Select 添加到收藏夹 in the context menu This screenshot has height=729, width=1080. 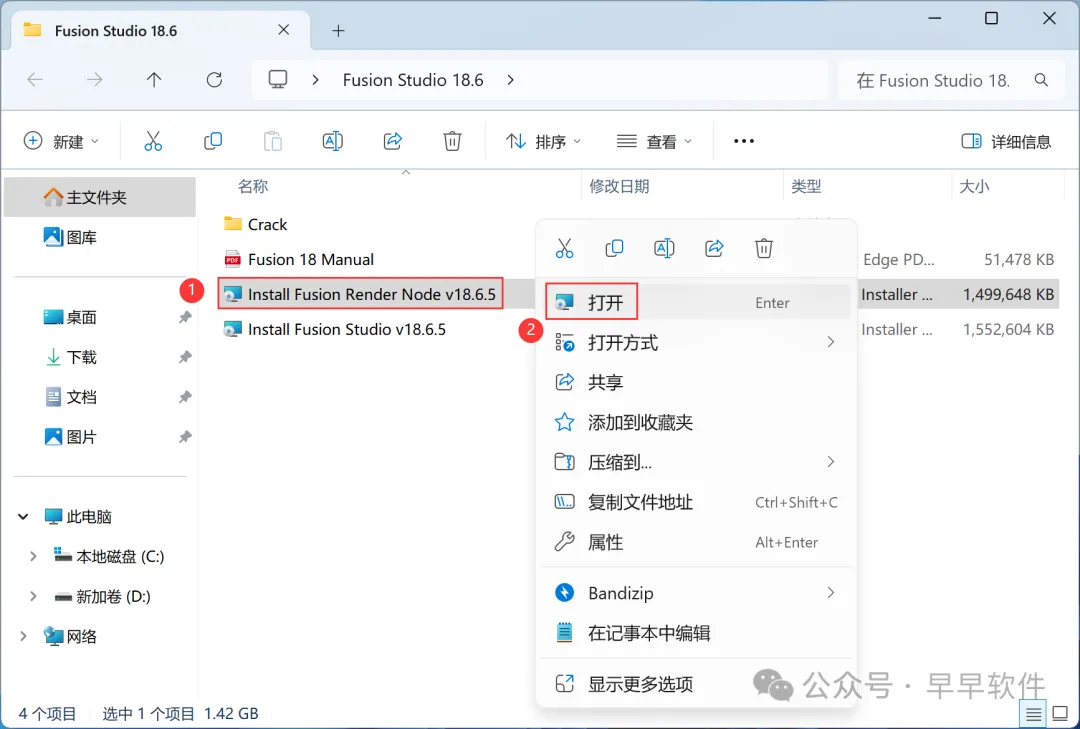[x=696, y=422]
